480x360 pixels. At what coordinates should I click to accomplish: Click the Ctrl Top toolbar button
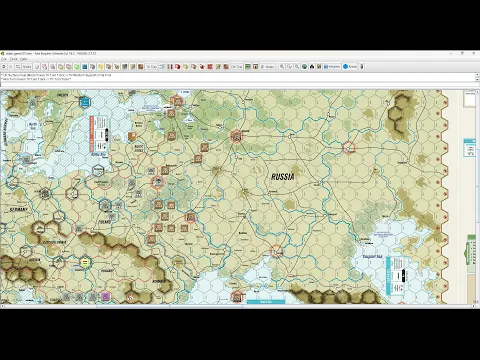(x=236, y=67)
